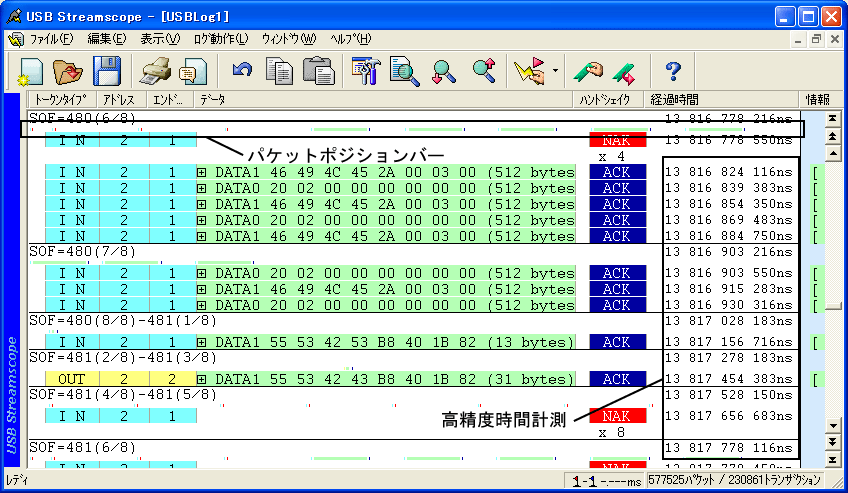
Task: Click the Undo arrow icon
Action: (242, 69)
